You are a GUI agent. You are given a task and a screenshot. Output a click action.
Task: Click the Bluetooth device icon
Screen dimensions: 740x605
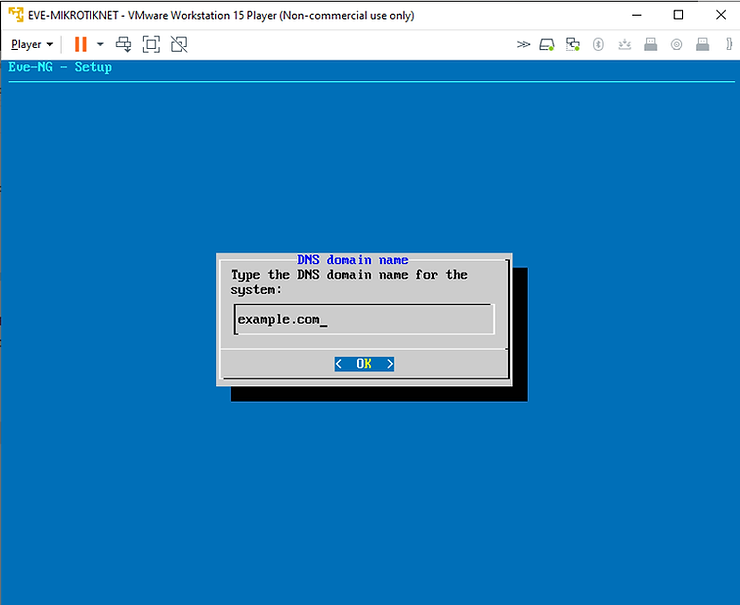click(x=598, y=44)
